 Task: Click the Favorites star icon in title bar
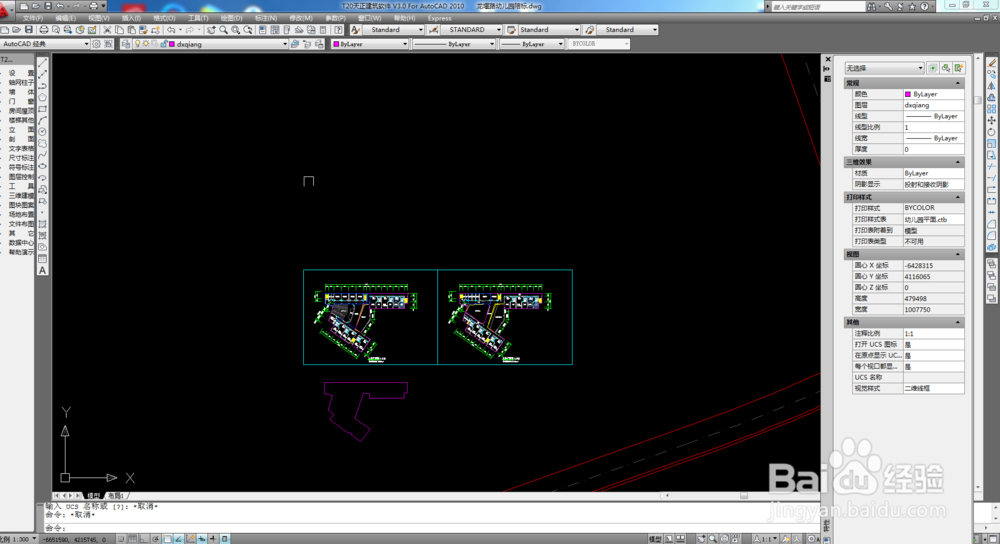[912, 6]
